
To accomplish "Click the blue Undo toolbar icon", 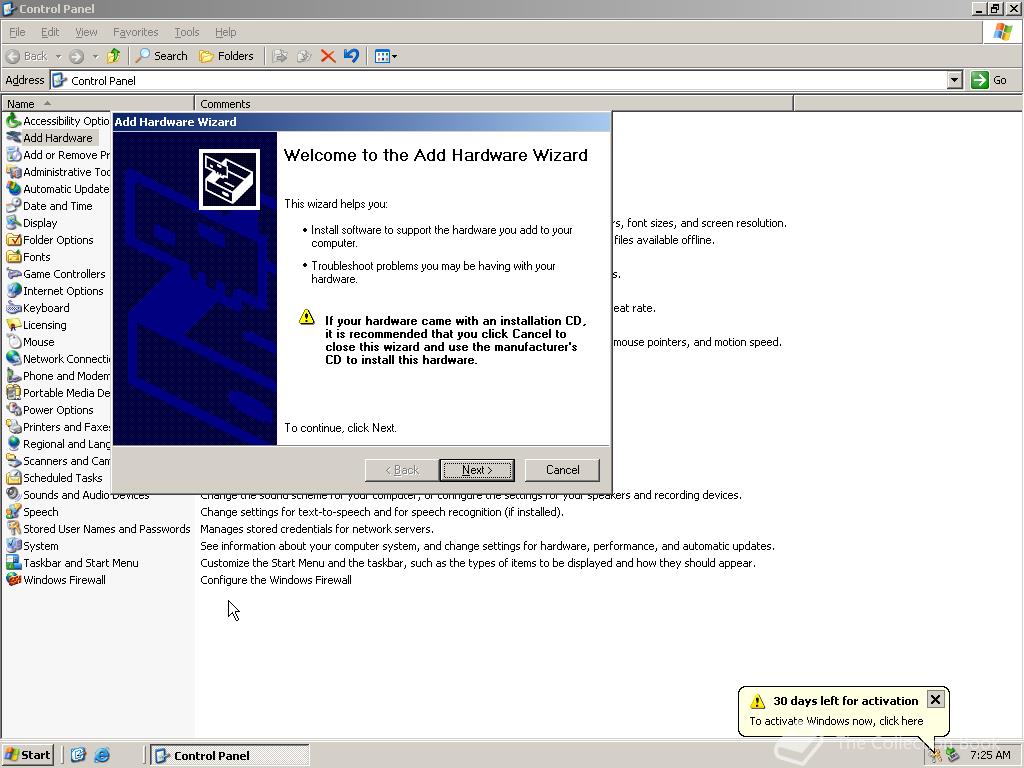I will tap(351, 56).
